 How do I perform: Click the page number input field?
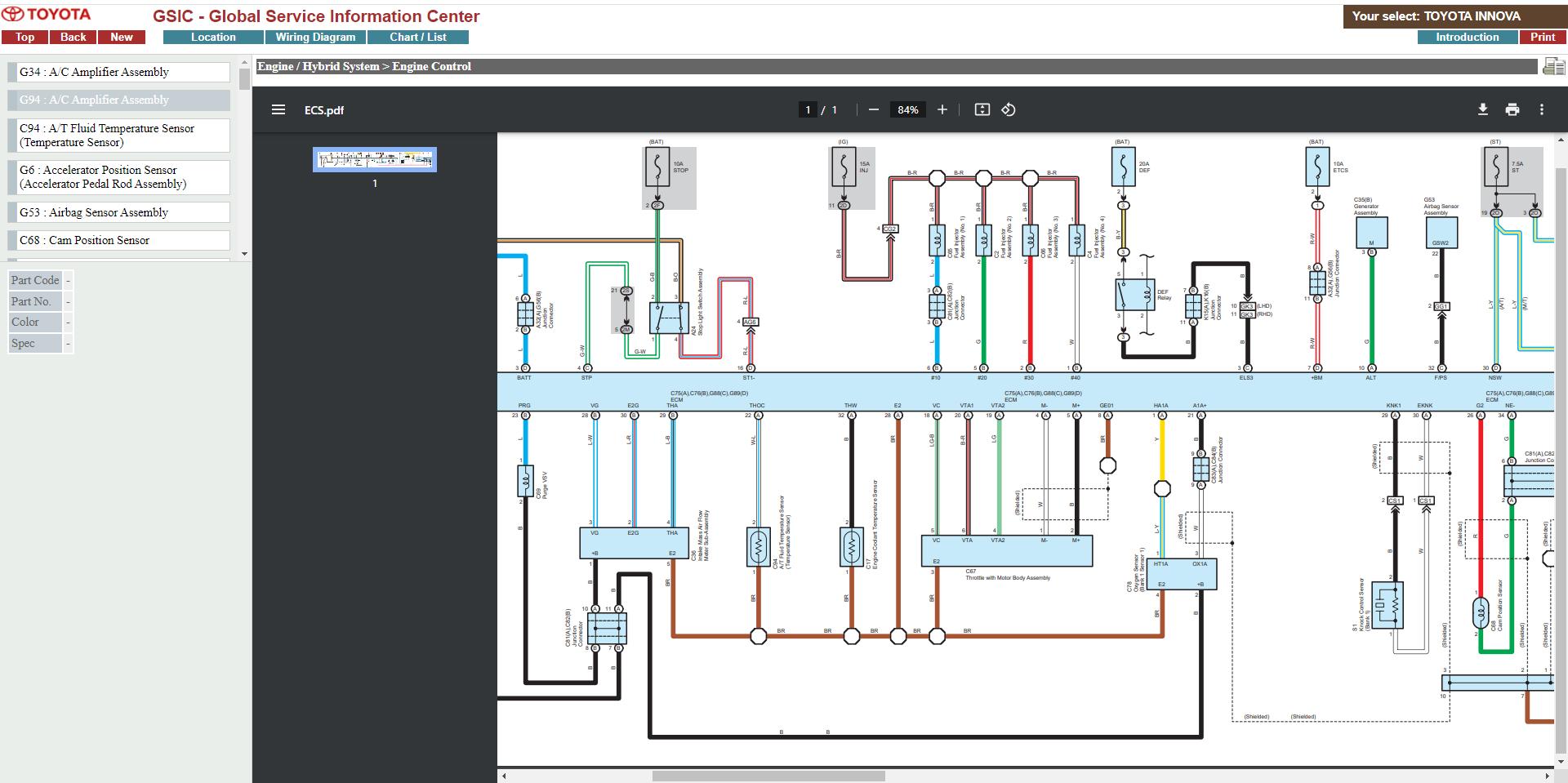808,109
